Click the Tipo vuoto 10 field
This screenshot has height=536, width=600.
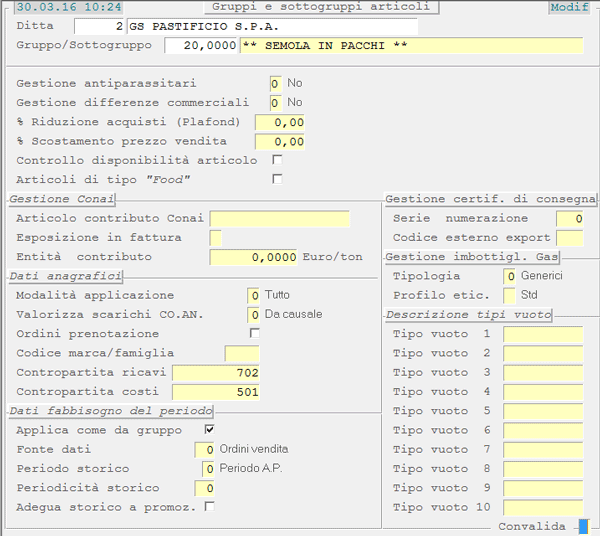coord(542,508)
